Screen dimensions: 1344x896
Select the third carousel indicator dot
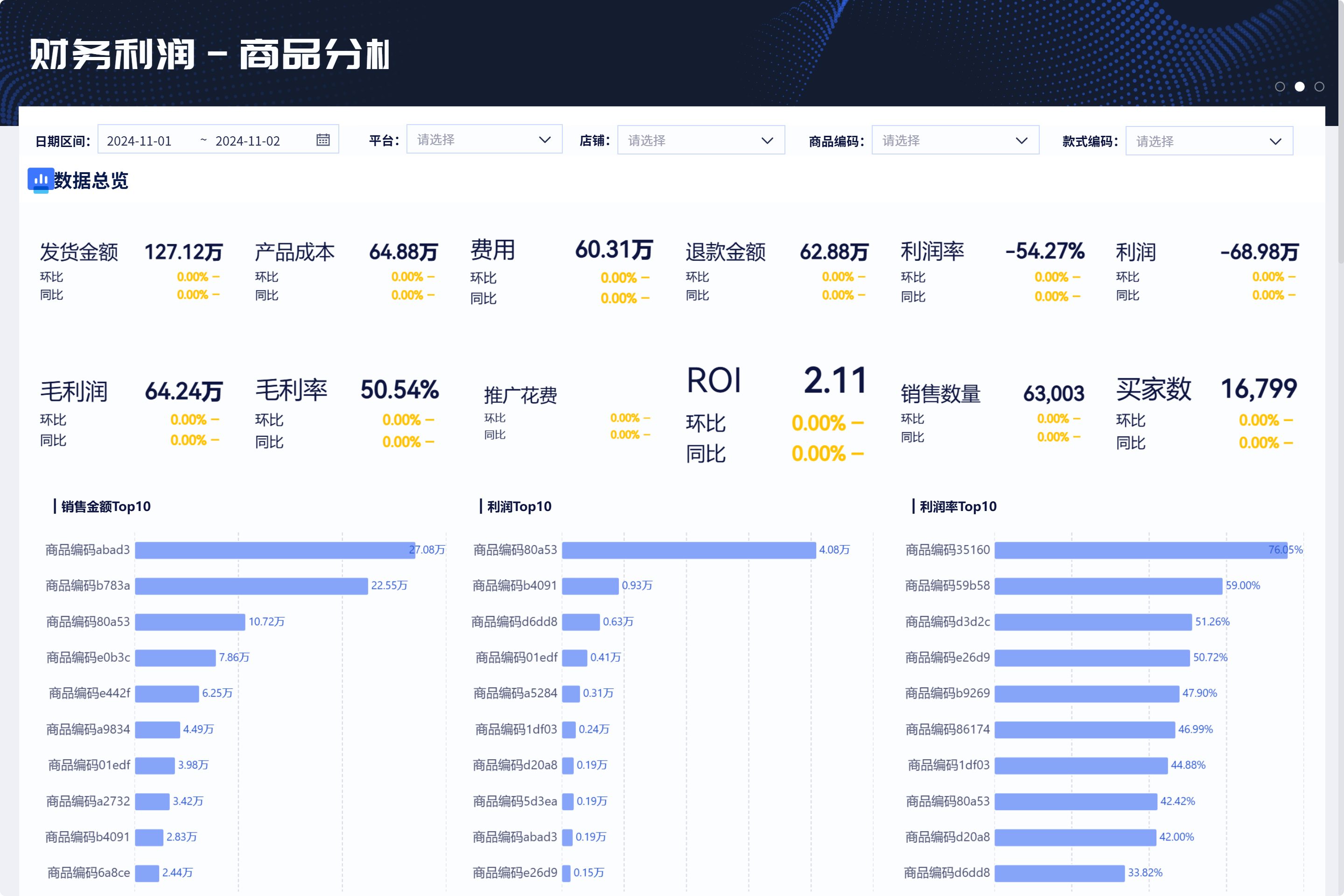(1319, 87)
